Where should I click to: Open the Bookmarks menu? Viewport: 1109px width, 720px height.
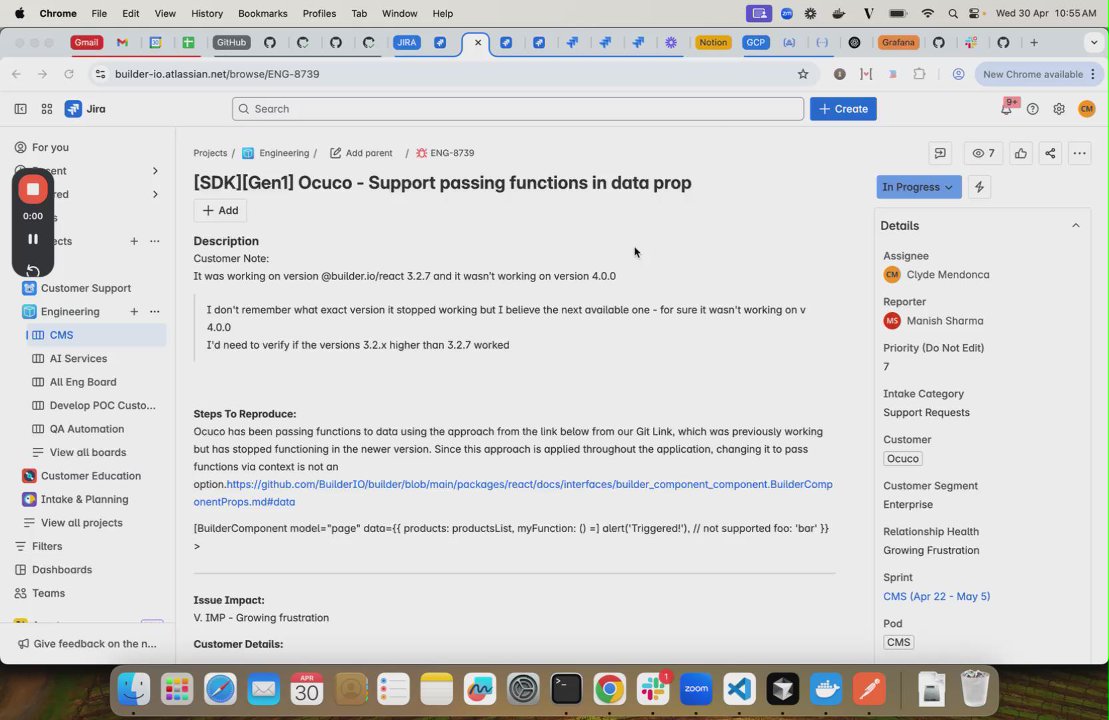262,13
